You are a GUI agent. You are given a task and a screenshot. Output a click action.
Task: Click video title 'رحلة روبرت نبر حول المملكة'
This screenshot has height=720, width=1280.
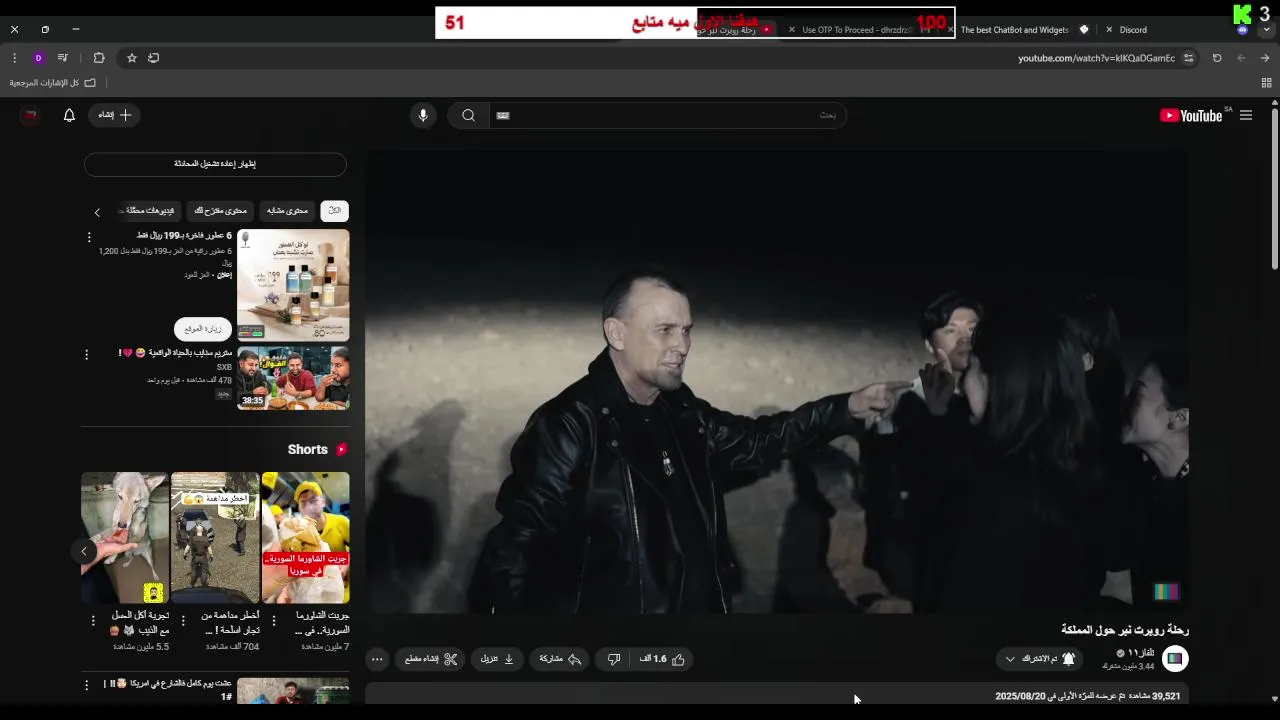tap(1125, 630)
